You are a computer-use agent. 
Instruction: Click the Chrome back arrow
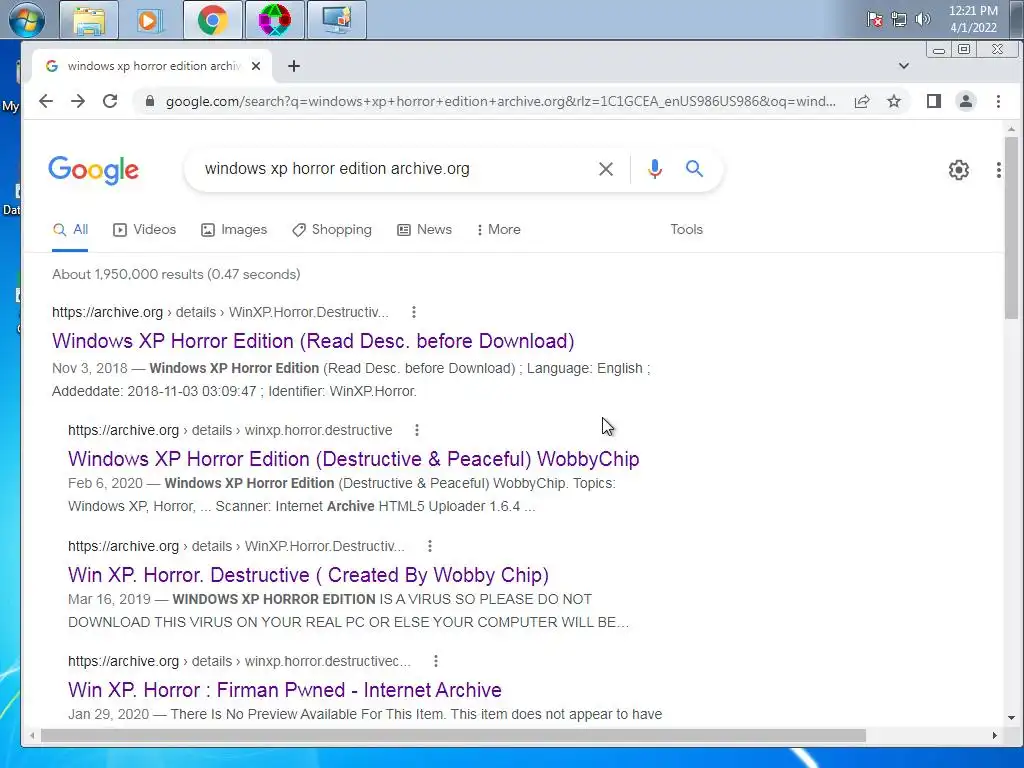46,101
